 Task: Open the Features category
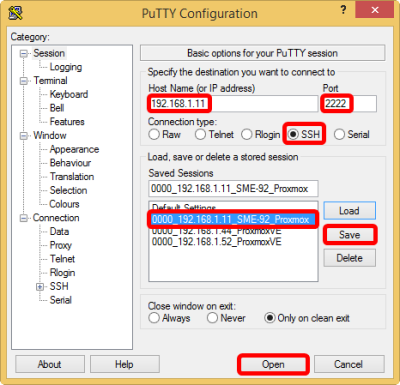point(67,122)
